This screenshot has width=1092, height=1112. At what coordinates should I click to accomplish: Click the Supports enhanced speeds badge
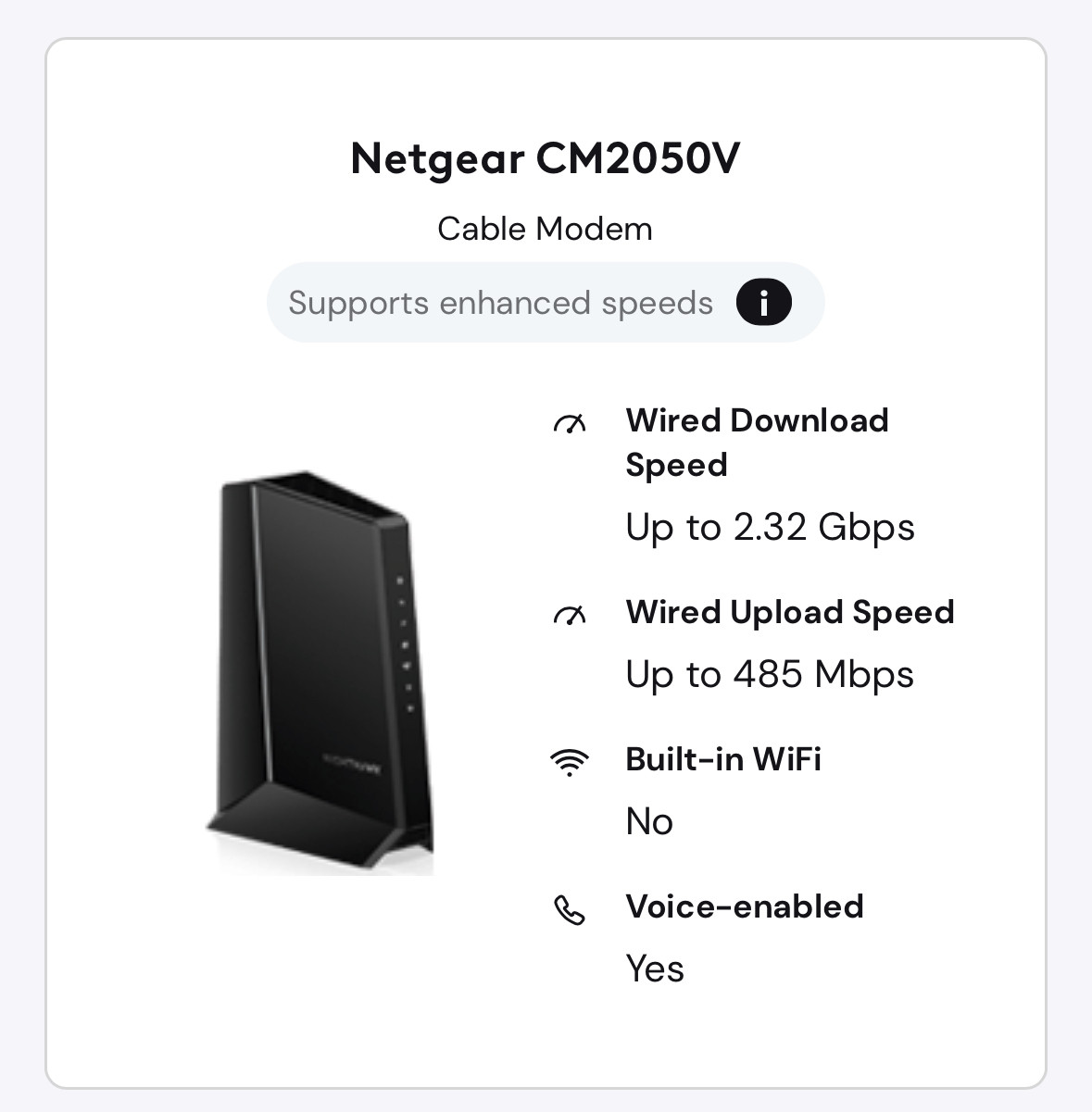[546, 303]
